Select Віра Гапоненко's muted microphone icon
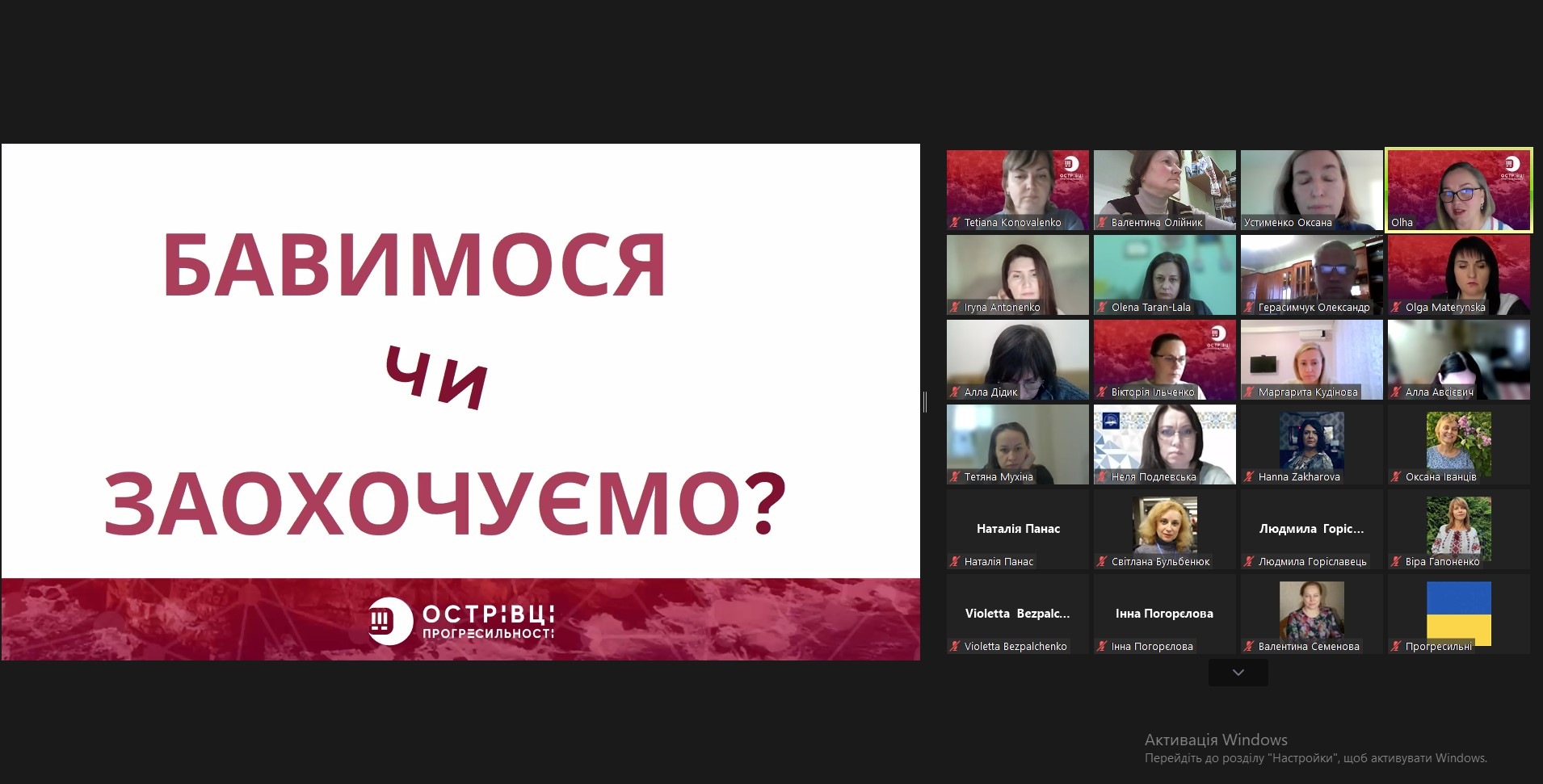The image size is (1543, 784). click(1396, 561)
